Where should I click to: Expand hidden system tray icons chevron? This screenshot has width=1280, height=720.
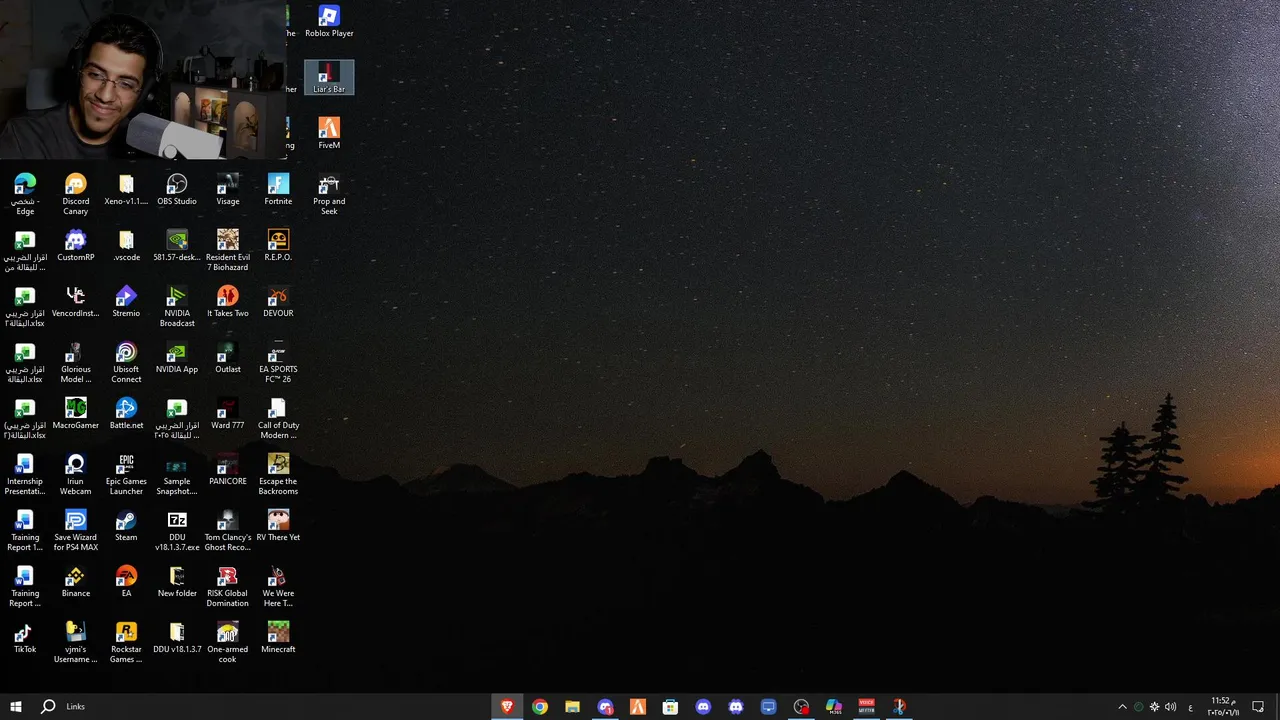1122,707
